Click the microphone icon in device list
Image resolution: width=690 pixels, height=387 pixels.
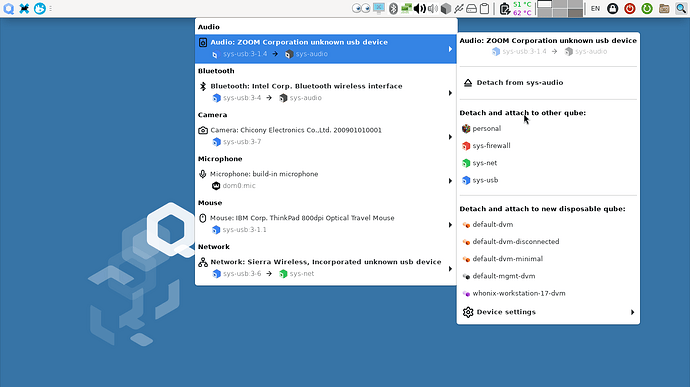pyautogui.click(x=202, y=174)
